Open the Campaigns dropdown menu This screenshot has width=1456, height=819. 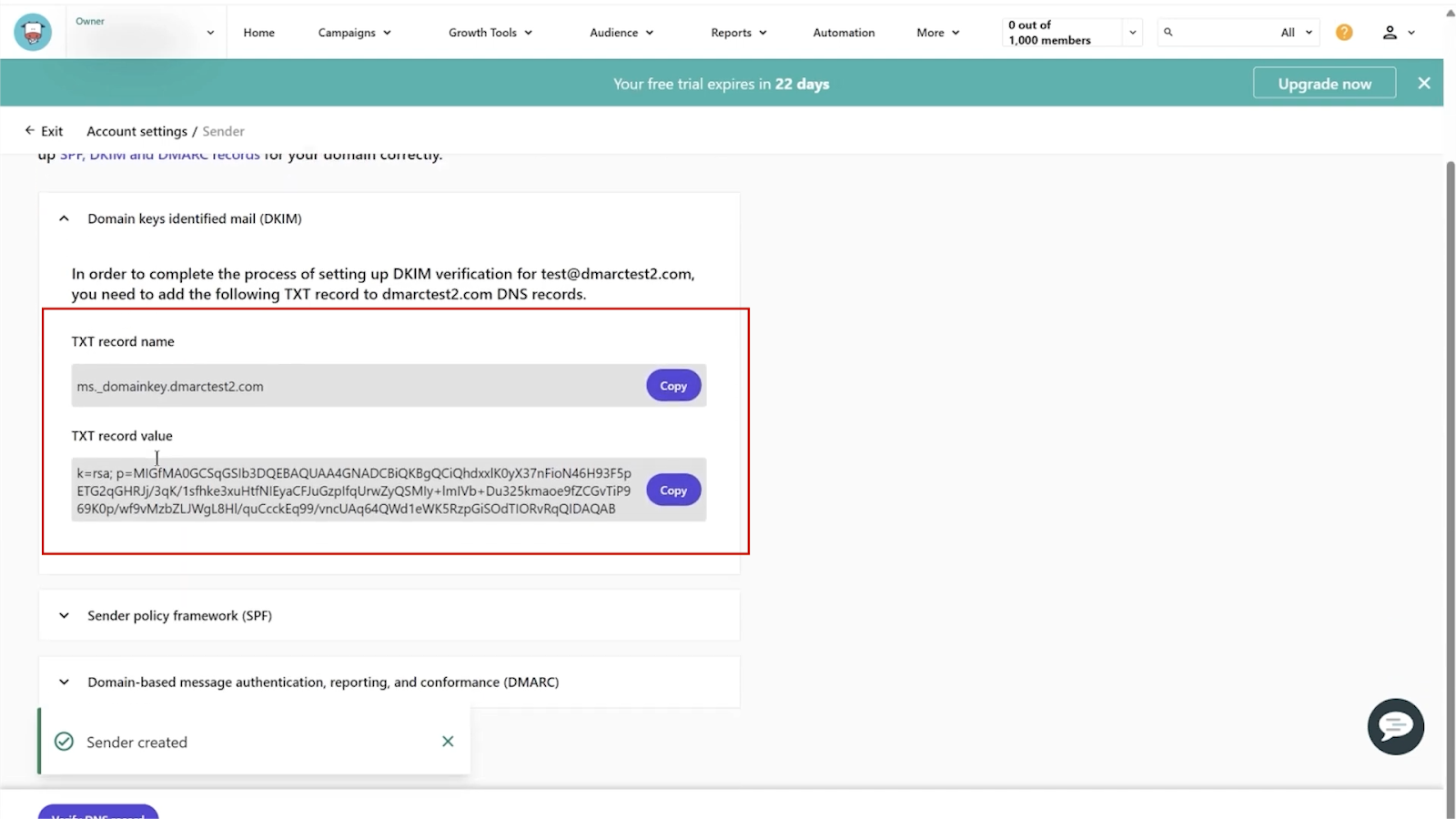click(354, 33)
